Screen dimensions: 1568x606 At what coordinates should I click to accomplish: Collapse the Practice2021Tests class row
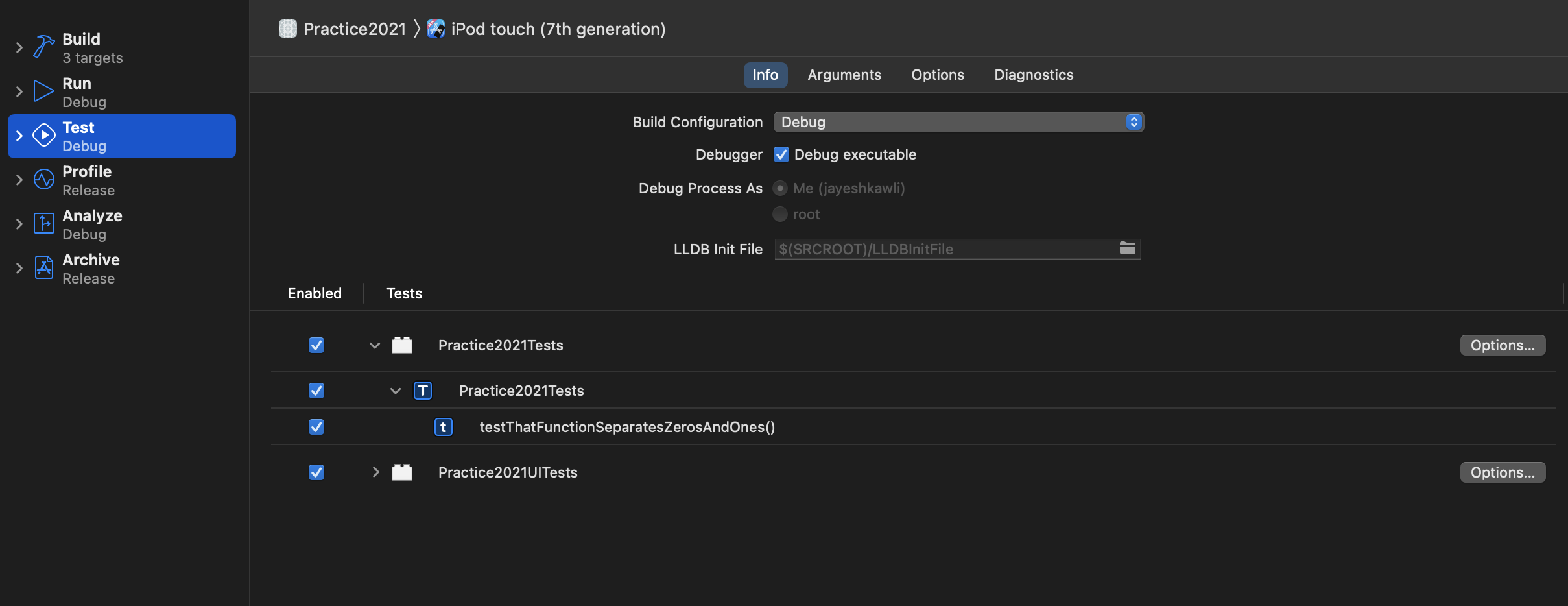(396, 391)
